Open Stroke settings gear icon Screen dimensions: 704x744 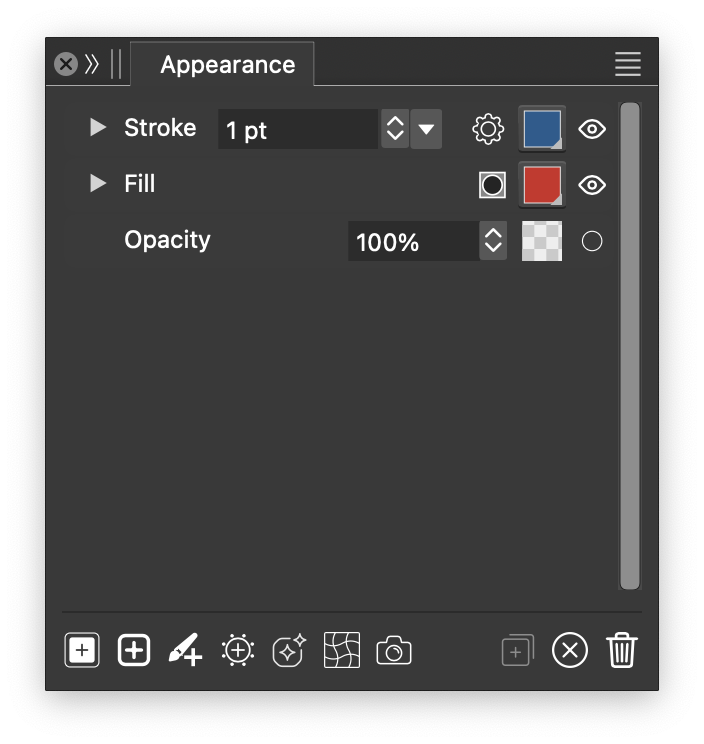tap(488, 129)
